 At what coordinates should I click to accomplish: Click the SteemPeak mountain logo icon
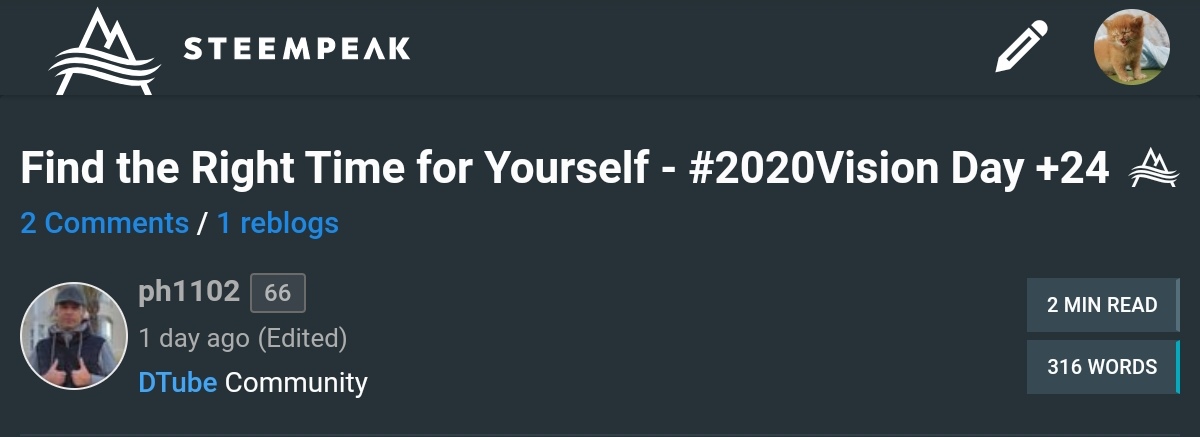click(104, 50)
